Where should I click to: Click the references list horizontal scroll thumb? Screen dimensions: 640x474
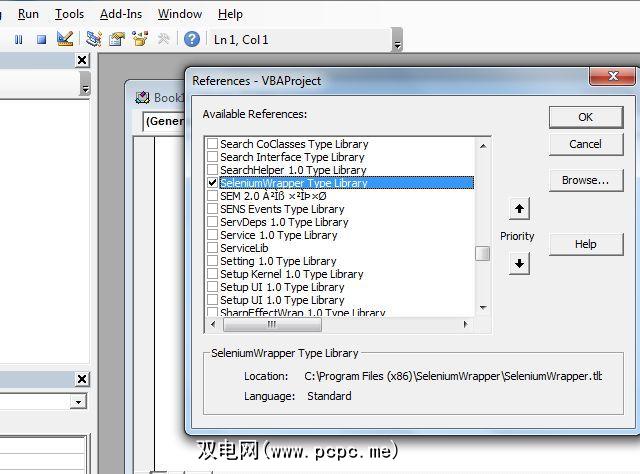tap(272, 325)
